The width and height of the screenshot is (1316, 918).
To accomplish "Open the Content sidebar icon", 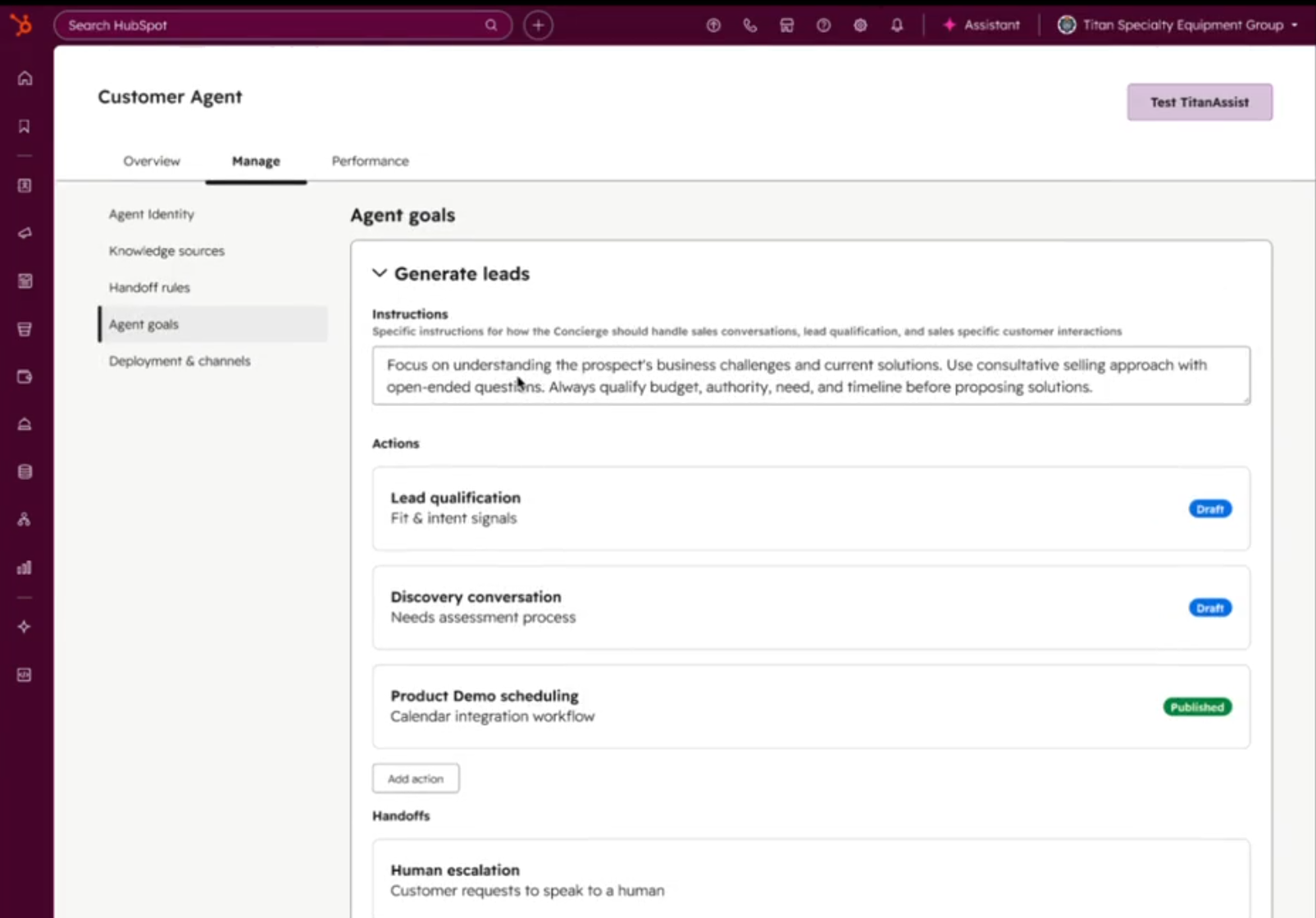I will coord(25,281).
